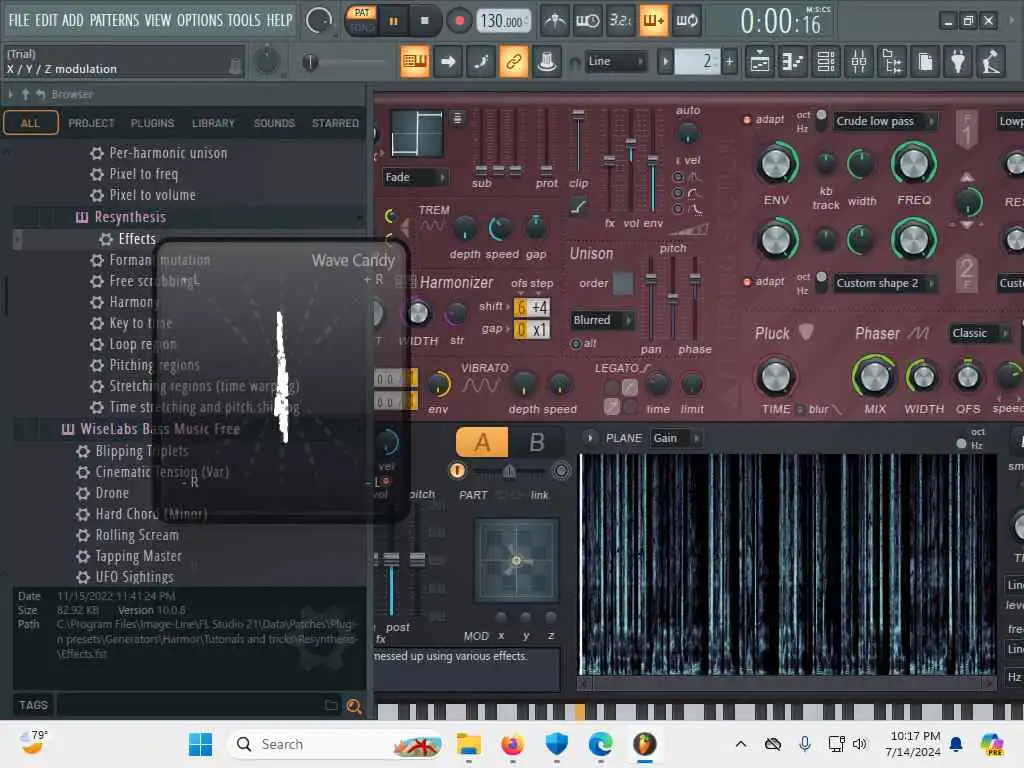This screenshot has width=1024, height=768.
Task: Collapse the Resynthesis folder
Action: pyautogui.click(x=130, y=217)
